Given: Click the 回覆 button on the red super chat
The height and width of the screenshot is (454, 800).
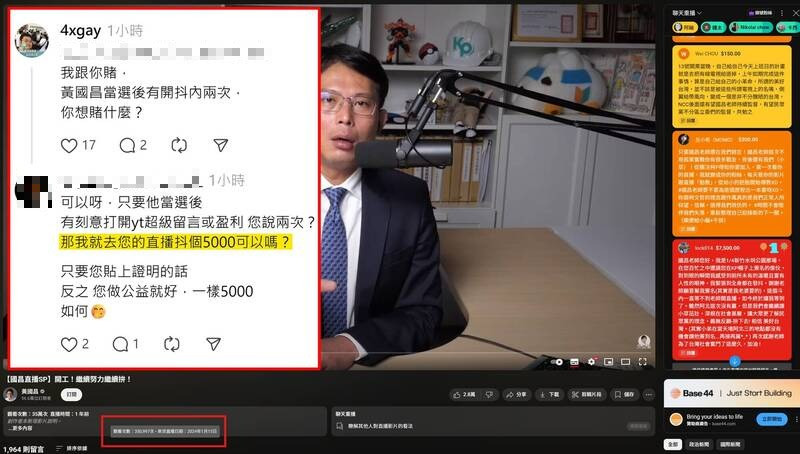Looking at the screenshot, I should 688,352.
